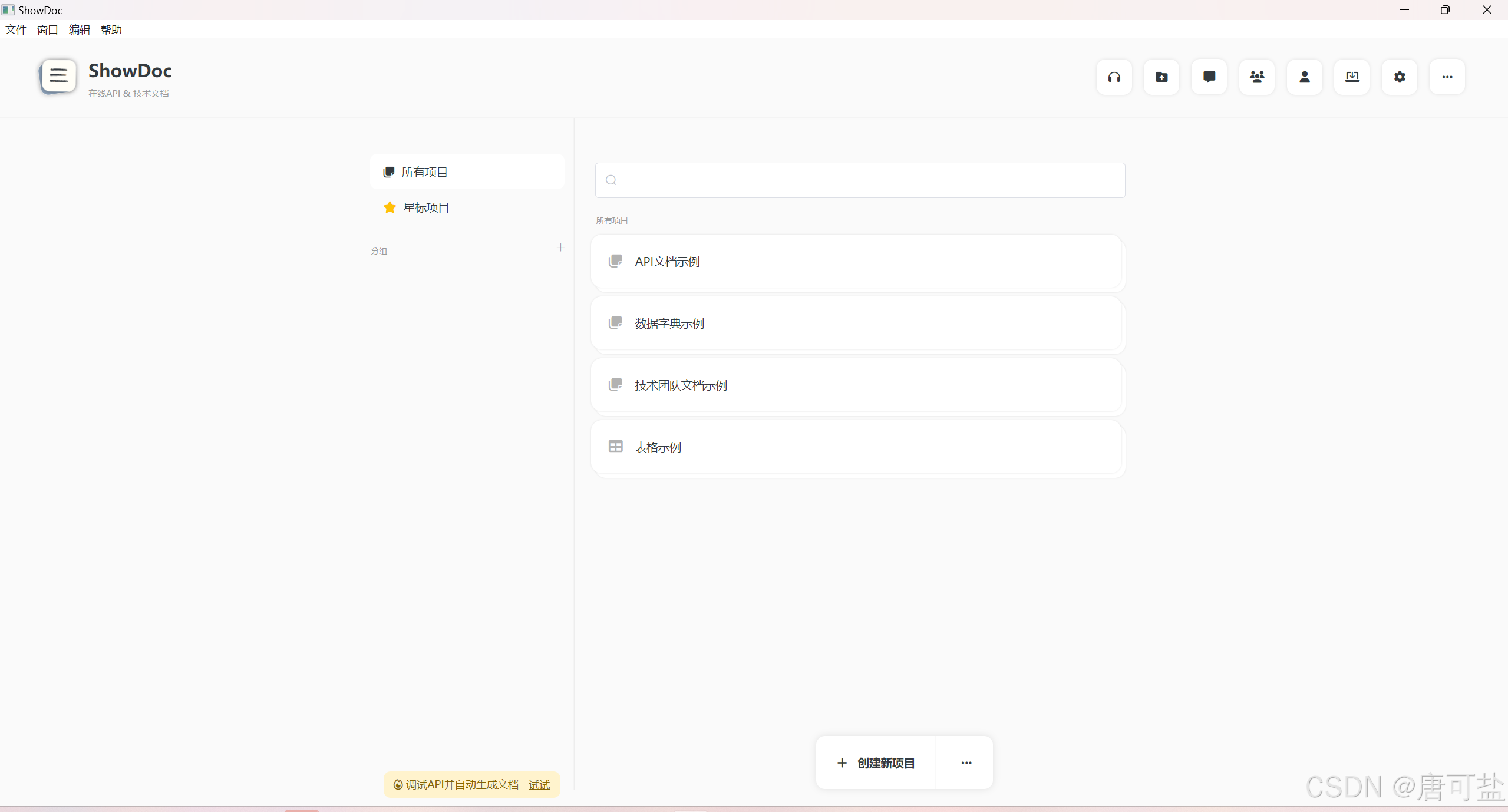Viewport: 1508px width, 812px height.
Task: Open the 文件 menu
Action: click(16, 29)
